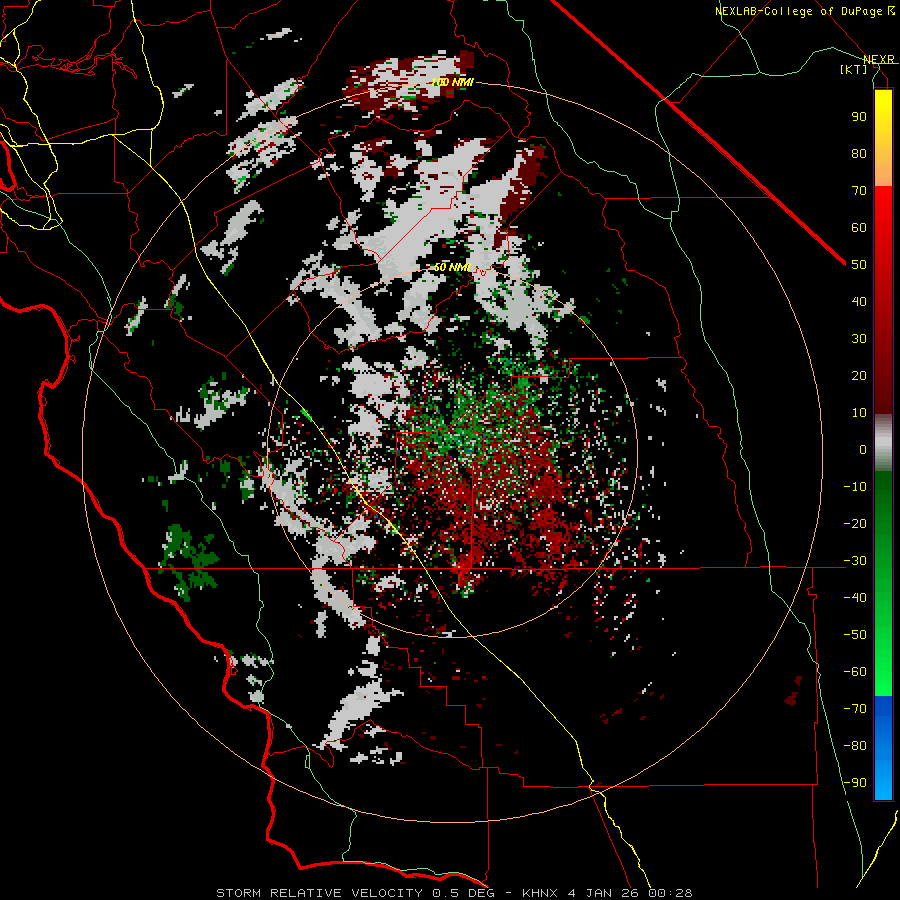
Task: Click the 100 NMI range ring label
Action: 452,83
